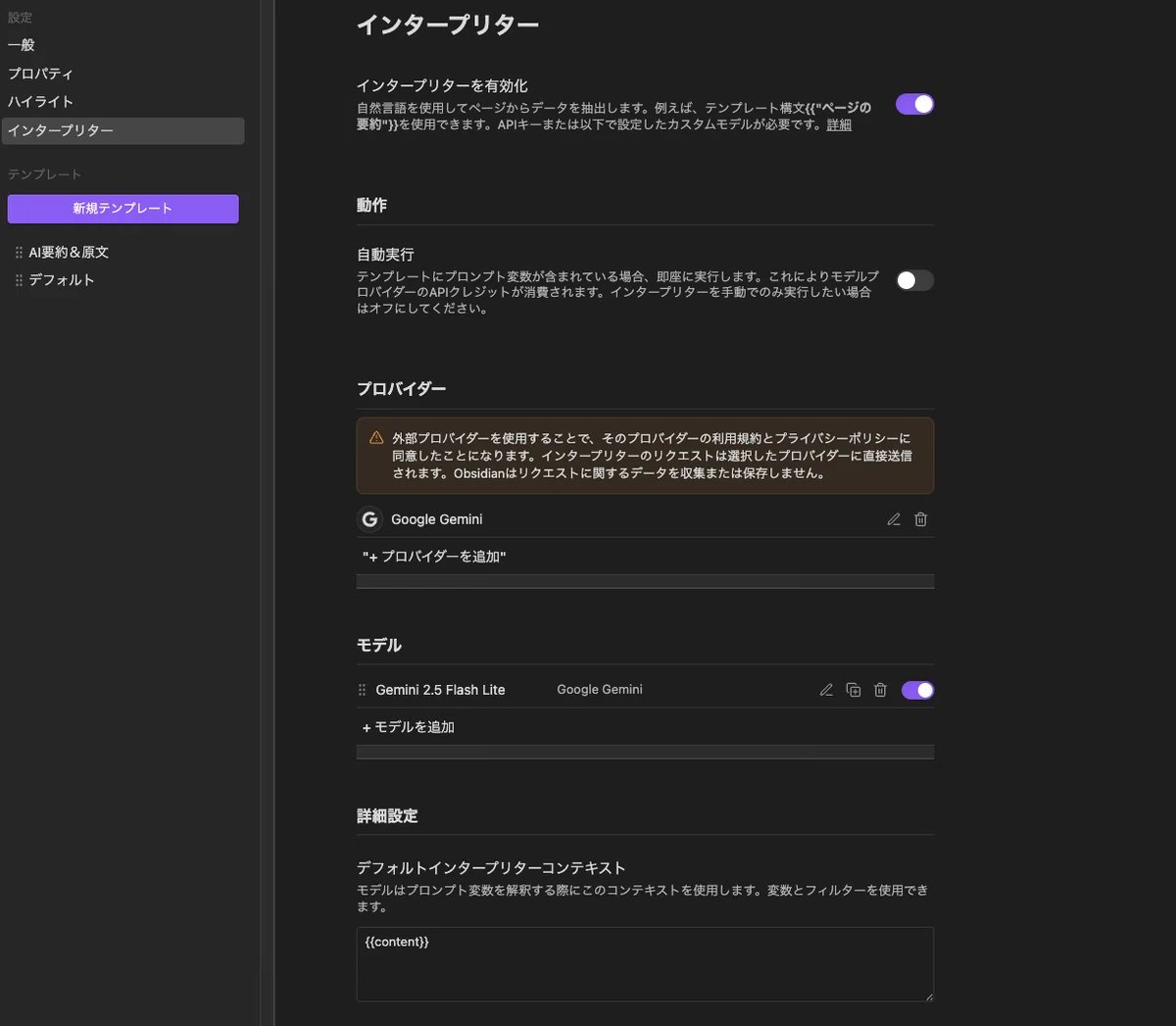
Task: Click the デフォルトインタープリターコンテキスト label
Action: [x=491, y=868]
